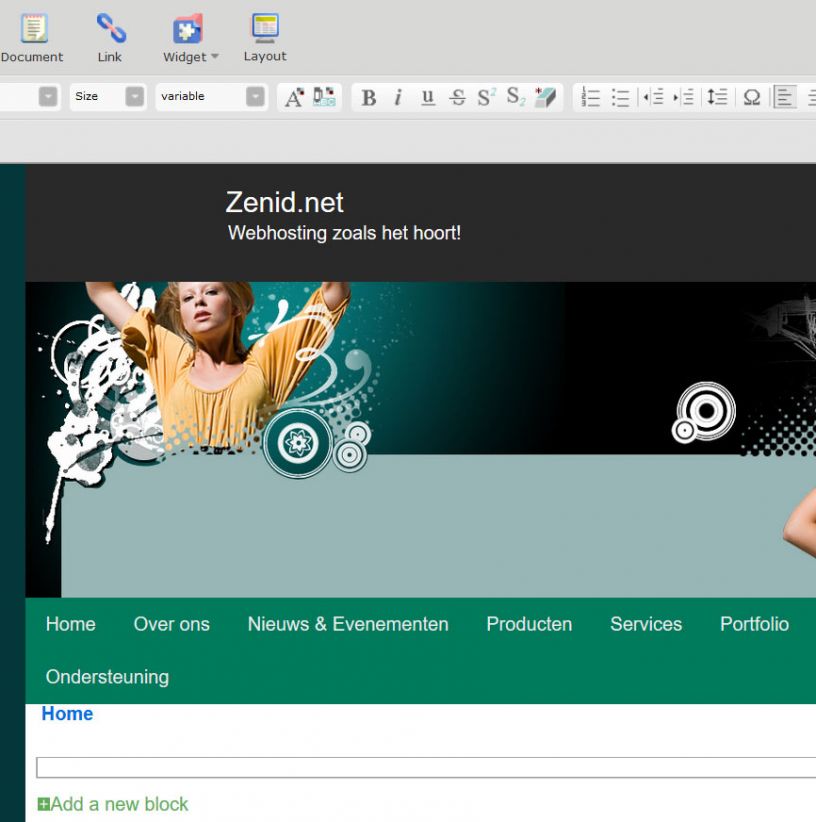Click the Zenid.net site title
The height and width of the screenshot is (822, 816).
point(285,202)
